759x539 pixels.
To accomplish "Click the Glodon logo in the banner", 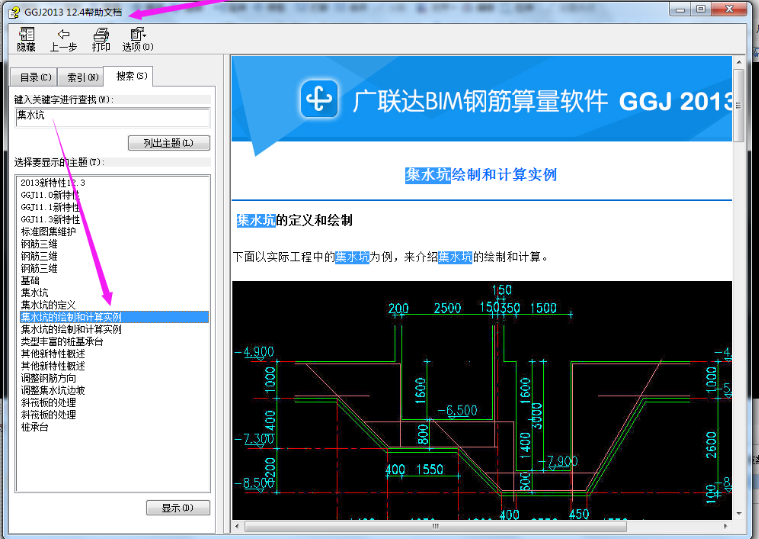I will tap(319, 99).
